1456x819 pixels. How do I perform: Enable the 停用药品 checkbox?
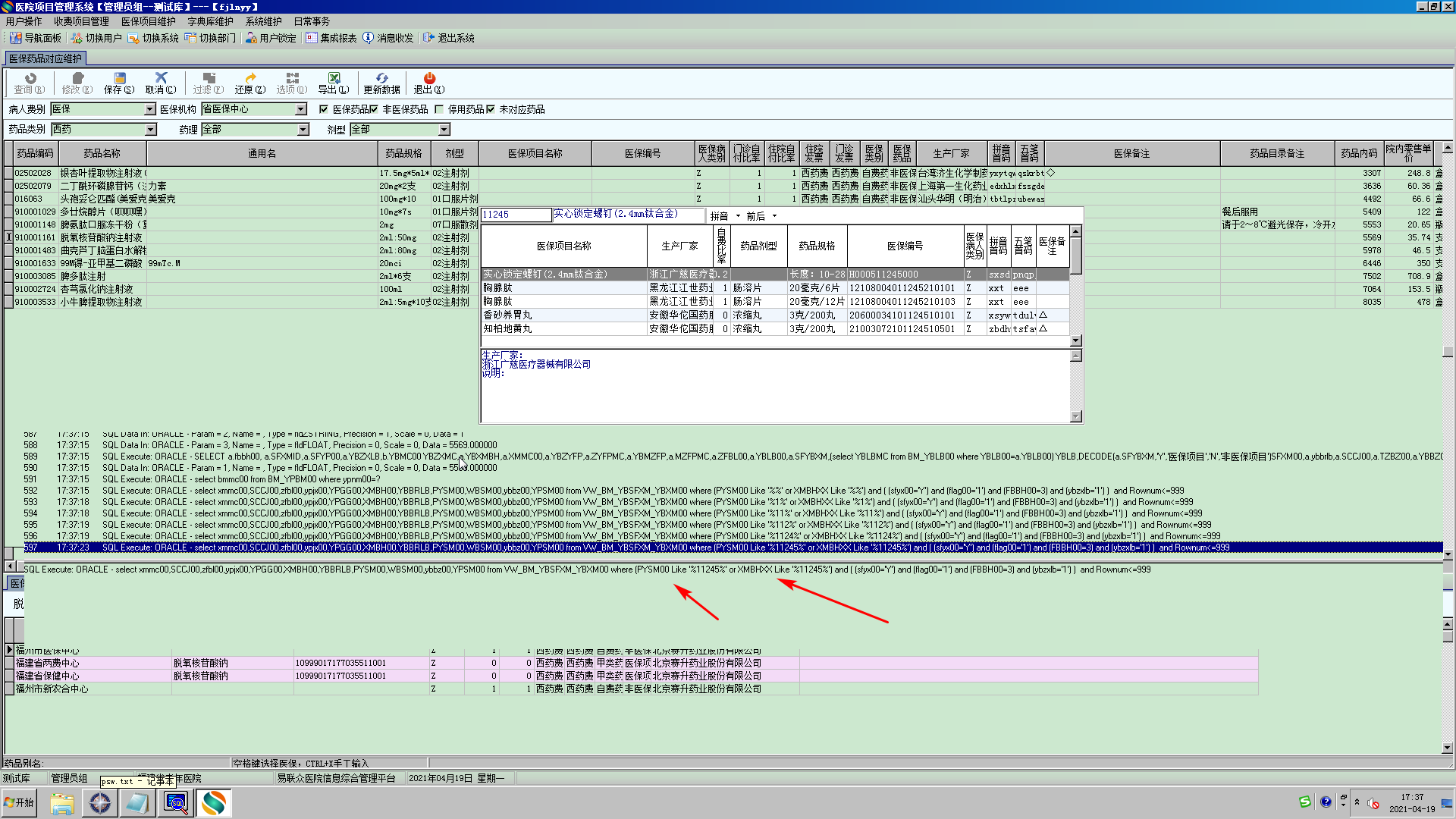[439, 109]
